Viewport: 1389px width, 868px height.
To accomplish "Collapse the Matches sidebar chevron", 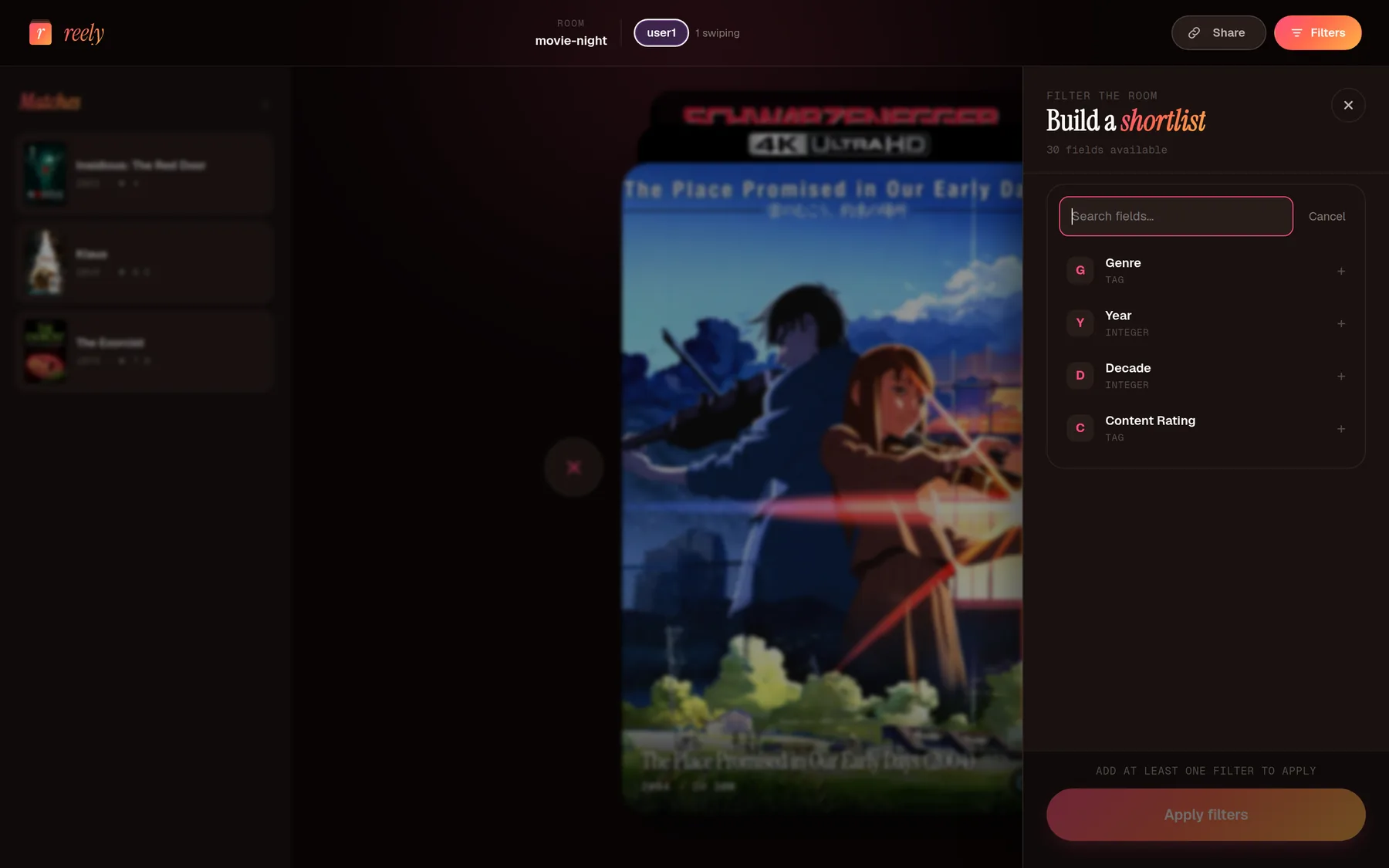I will 265,103.
